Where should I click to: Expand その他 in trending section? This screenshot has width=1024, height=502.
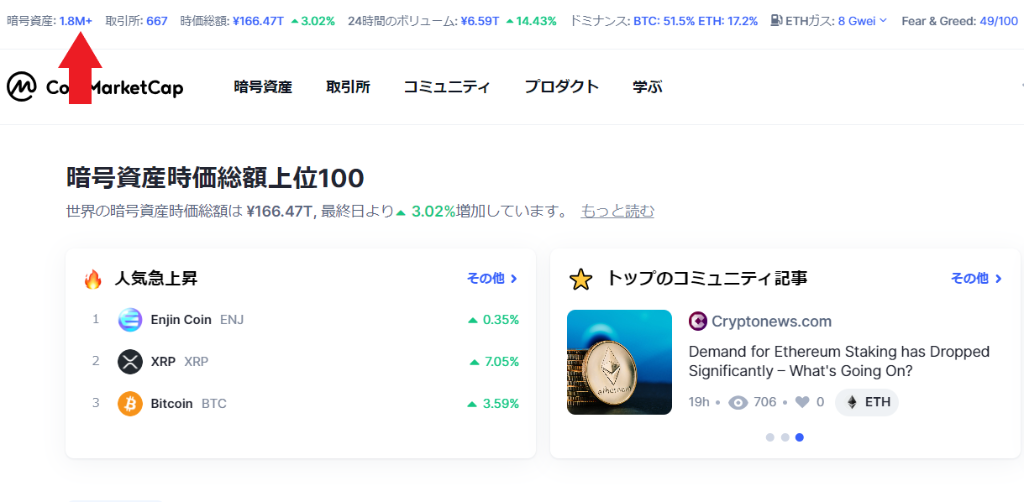pyautogui.click(x=492, y=279)
